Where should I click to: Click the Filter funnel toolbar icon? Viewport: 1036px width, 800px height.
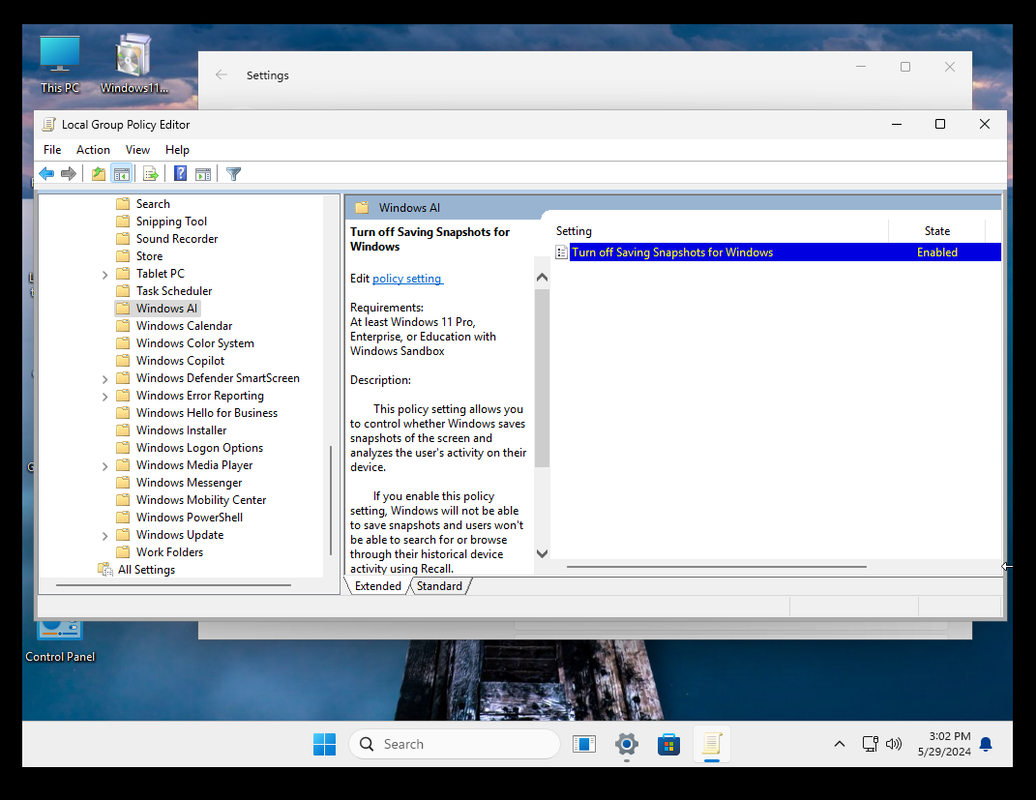click(x=233, y=174)
